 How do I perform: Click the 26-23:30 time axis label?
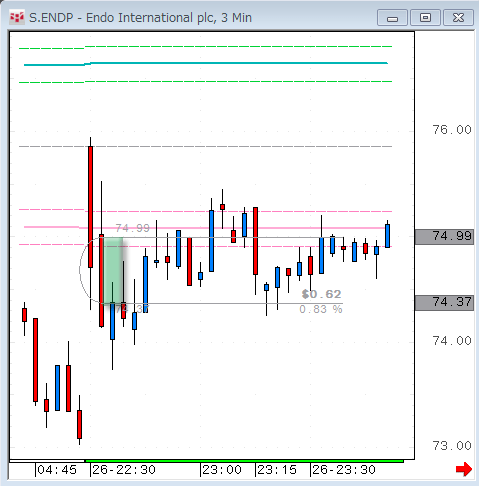coord(344,470)
